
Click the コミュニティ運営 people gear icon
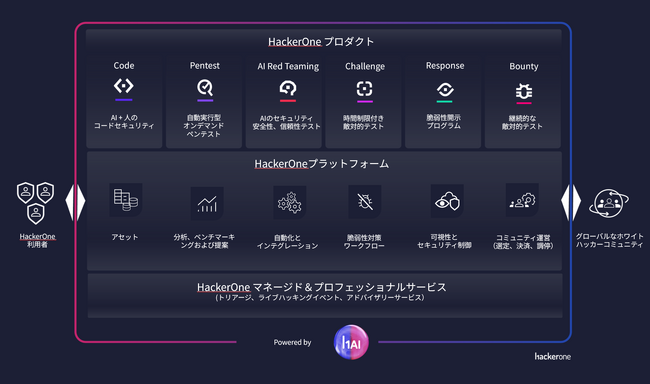522,200
